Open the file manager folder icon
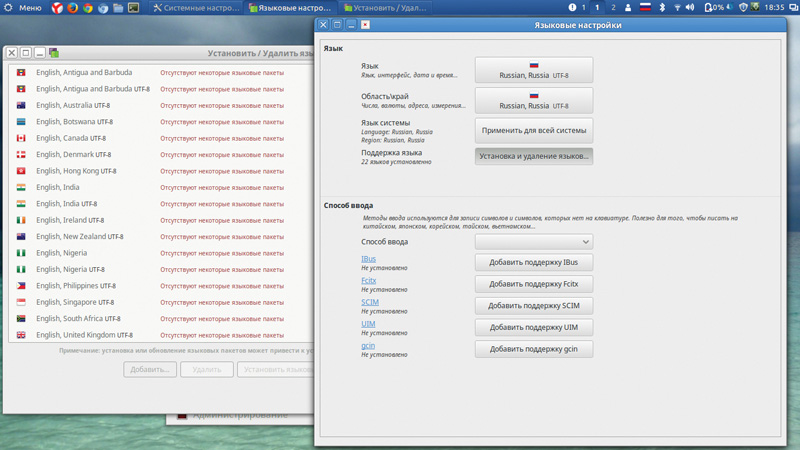Viewport: 800px width, 450px height. (x=118, y=8)
